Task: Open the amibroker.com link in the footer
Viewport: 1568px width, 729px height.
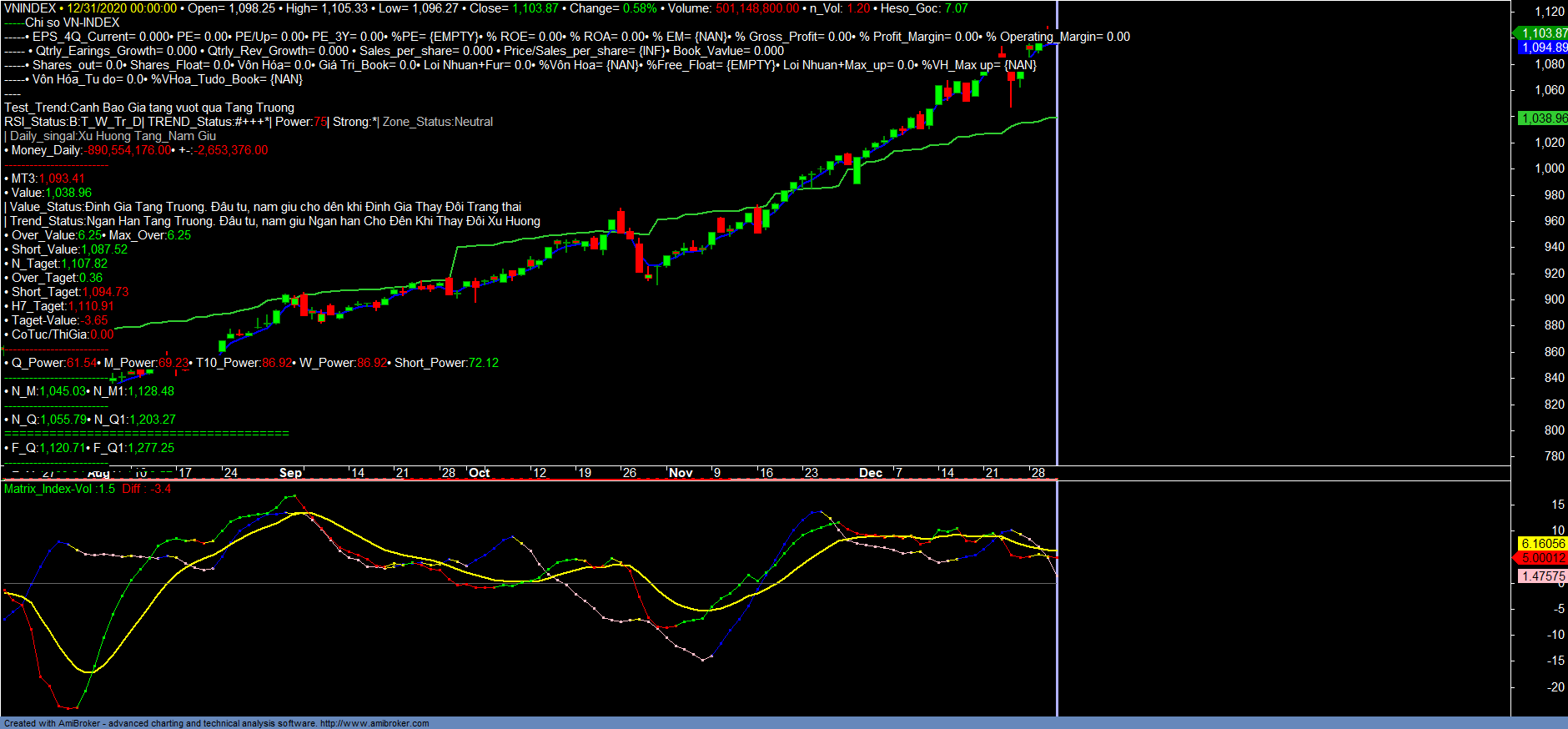Action: click(x=374, y=723)
